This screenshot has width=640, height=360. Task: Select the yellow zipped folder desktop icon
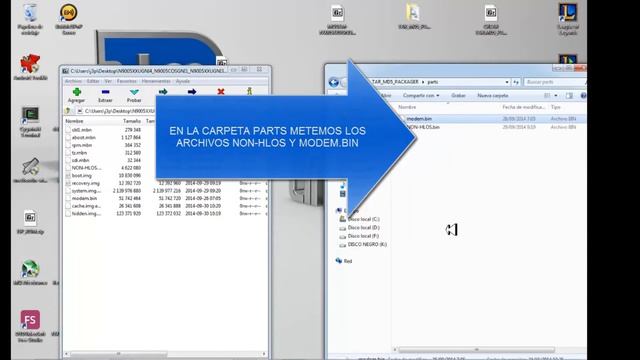click(x=414, y=13)
